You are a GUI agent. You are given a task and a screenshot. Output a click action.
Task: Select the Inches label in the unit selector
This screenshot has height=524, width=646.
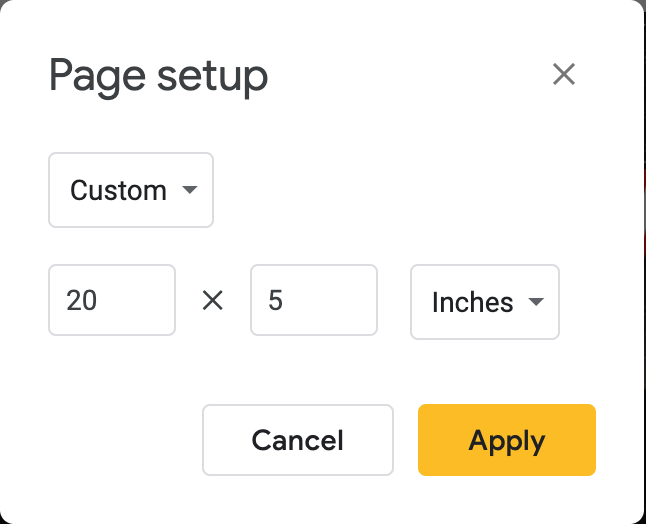[472, 302]
